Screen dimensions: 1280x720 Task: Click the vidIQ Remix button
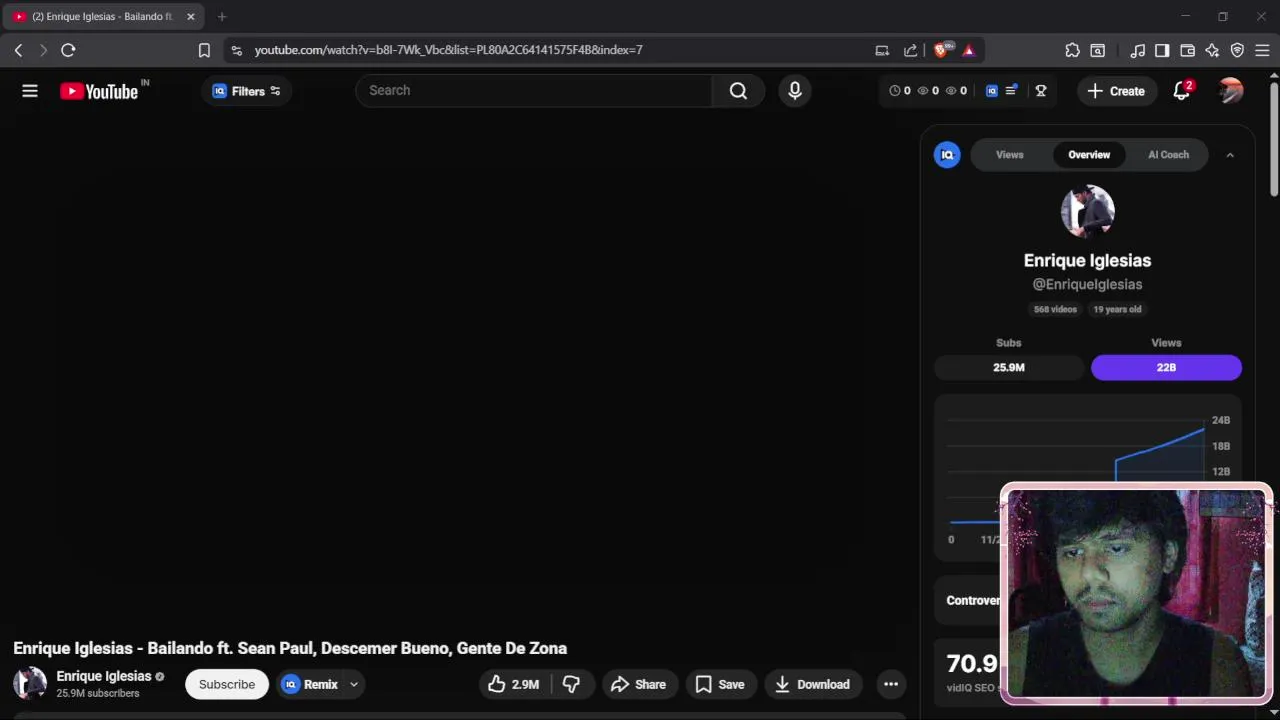[x=310, y=684]
